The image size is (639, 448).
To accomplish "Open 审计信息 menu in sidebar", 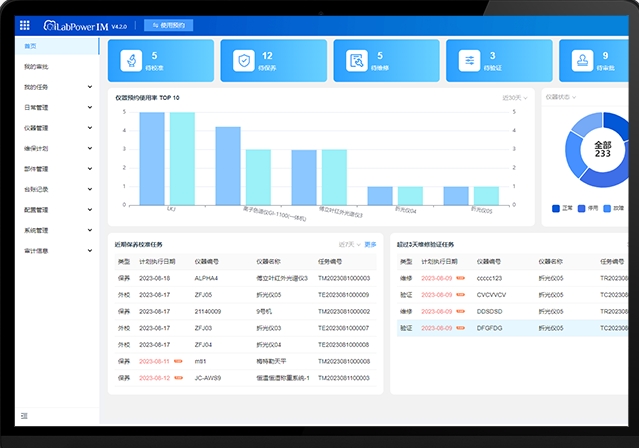I will pyautogui.click(x=57, y=251).
